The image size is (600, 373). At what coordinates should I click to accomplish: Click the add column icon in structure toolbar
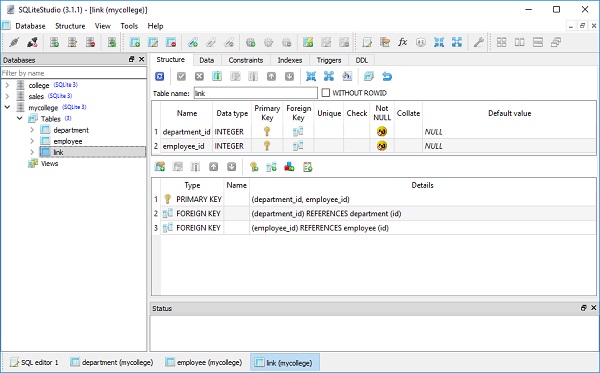pyautogui.click(x=217, y=77)
